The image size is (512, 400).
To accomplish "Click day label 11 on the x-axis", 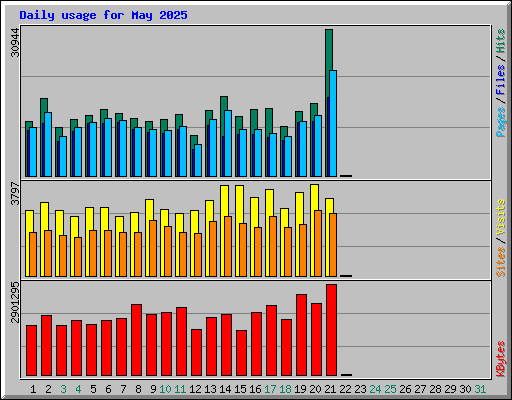I will [180, 389].
